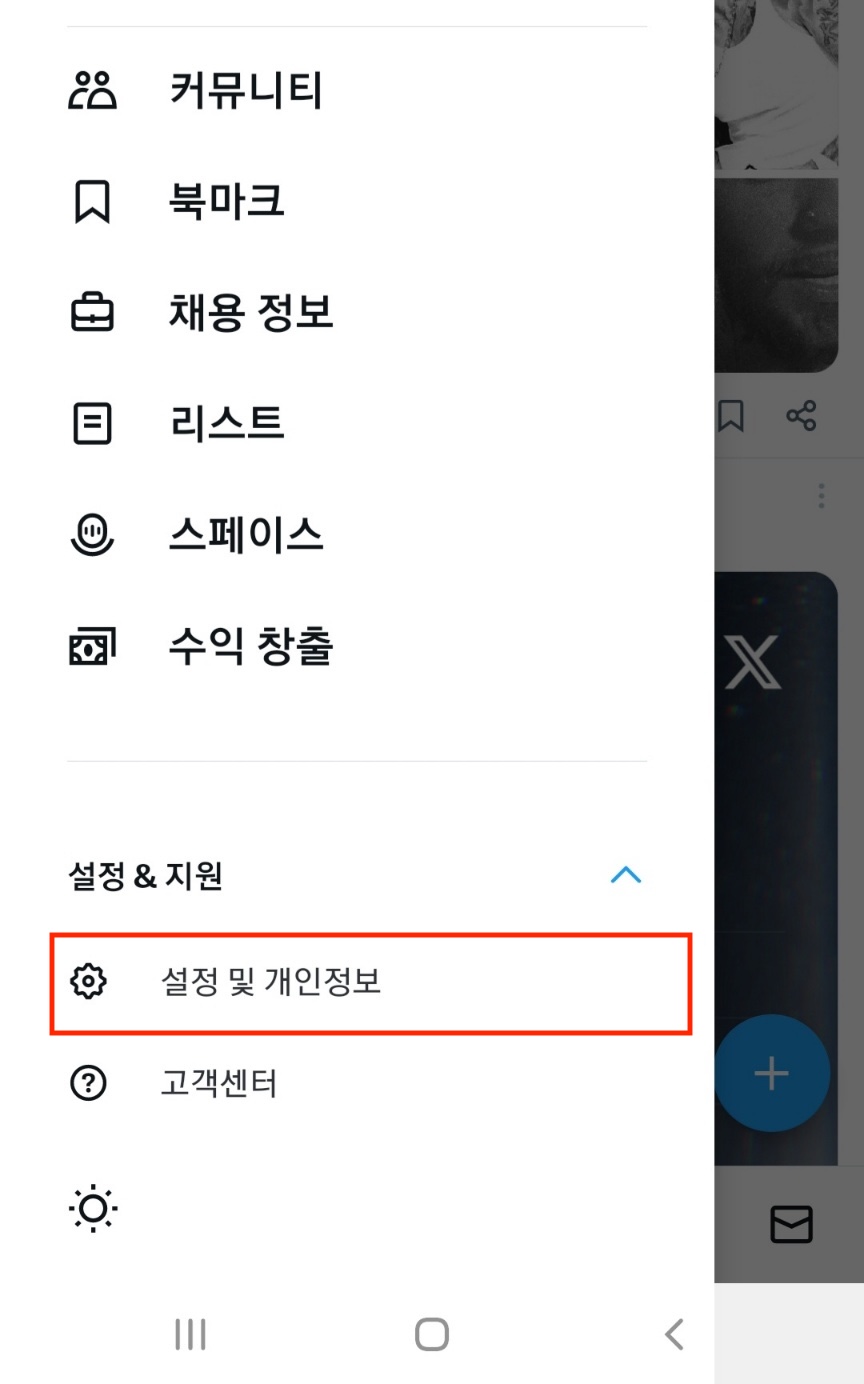
Task: Click the 고객센터 question mark icon
Action: (x=88, y=1083)
